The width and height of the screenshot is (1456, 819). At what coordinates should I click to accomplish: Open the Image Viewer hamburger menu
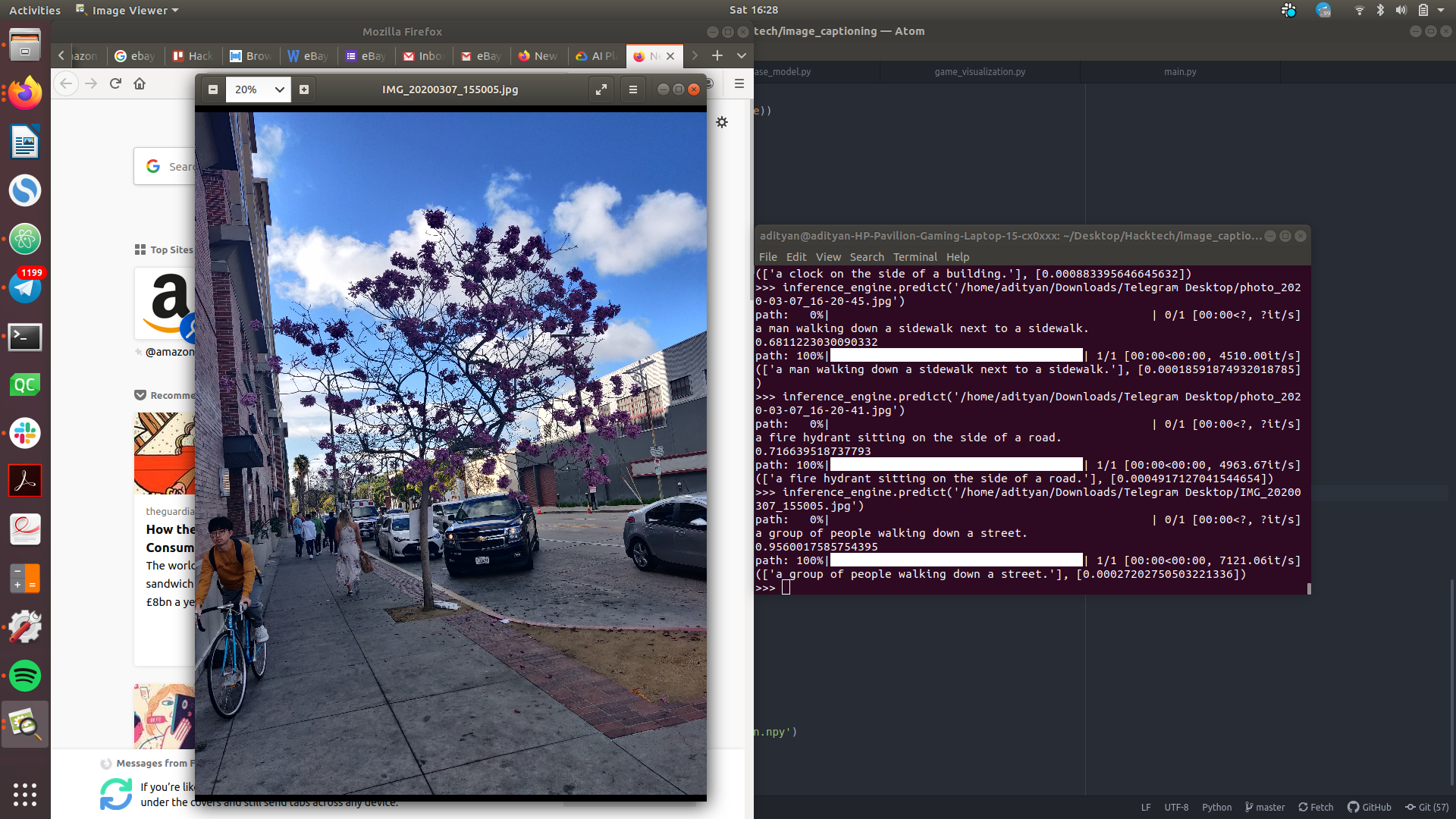pyautogui.click(x=633, y=89)
